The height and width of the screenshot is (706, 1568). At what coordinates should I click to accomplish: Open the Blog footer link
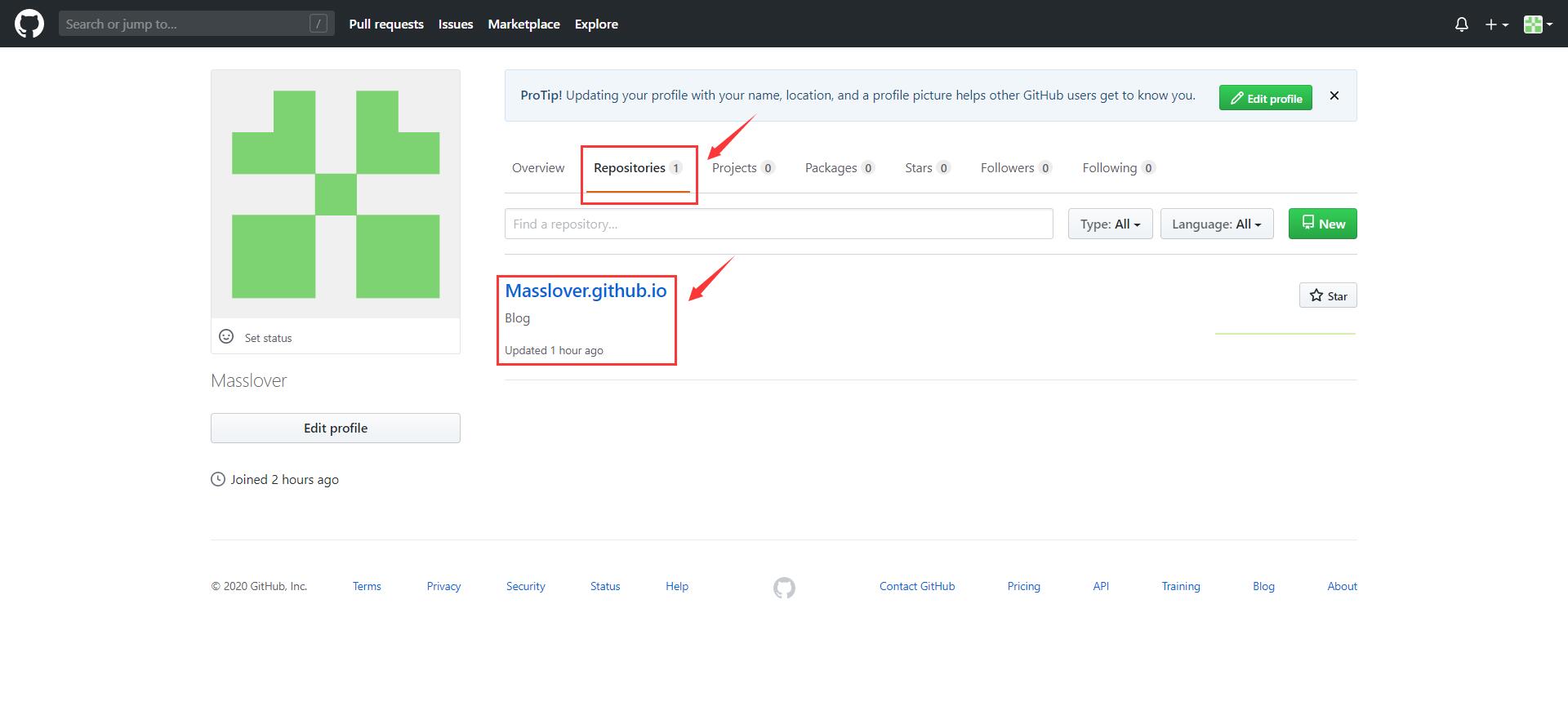pos(1263,586)
